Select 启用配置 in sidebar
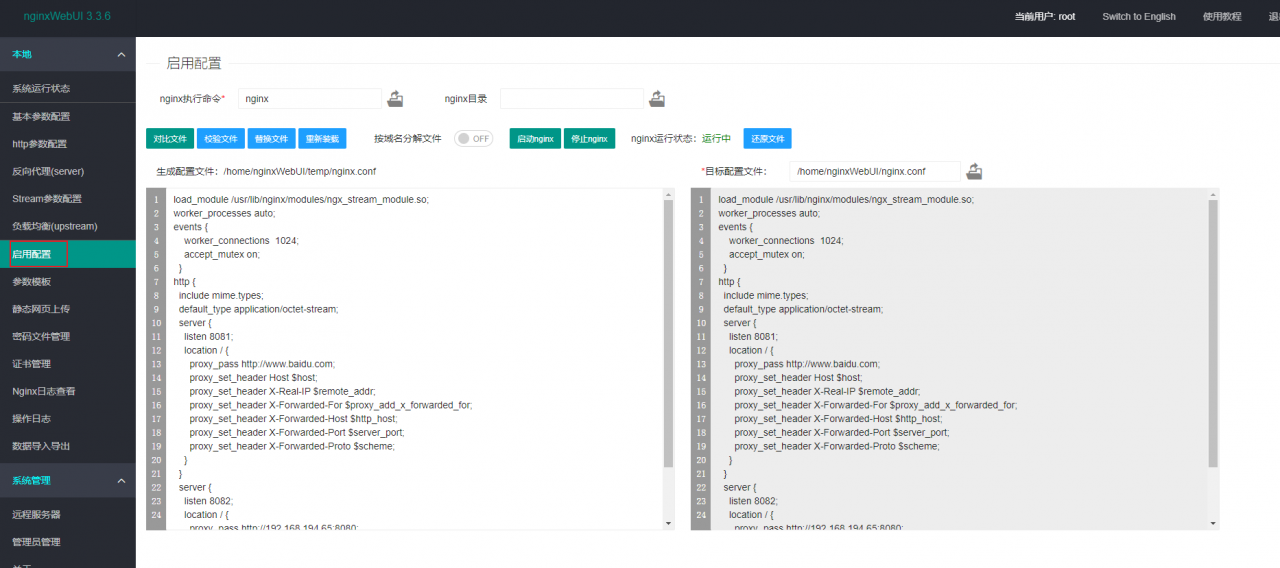Screen dimensions: 1280x568 [x=68, y=254]
